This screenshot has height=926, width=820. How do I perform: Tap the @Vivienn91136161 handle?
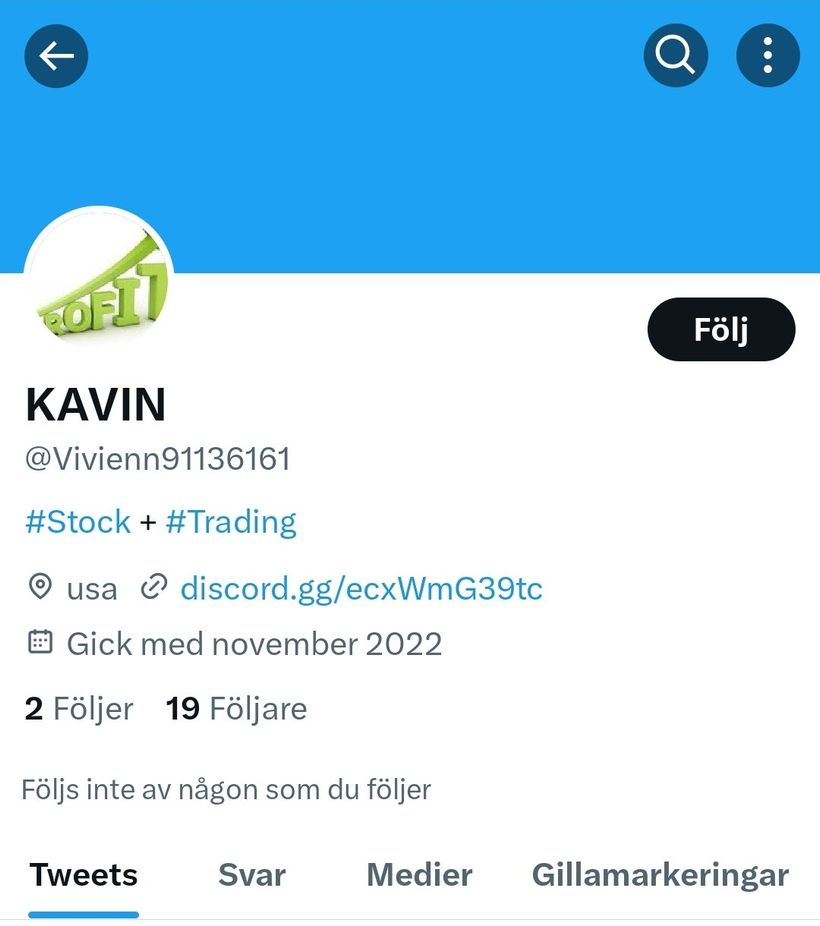point(158,459)
